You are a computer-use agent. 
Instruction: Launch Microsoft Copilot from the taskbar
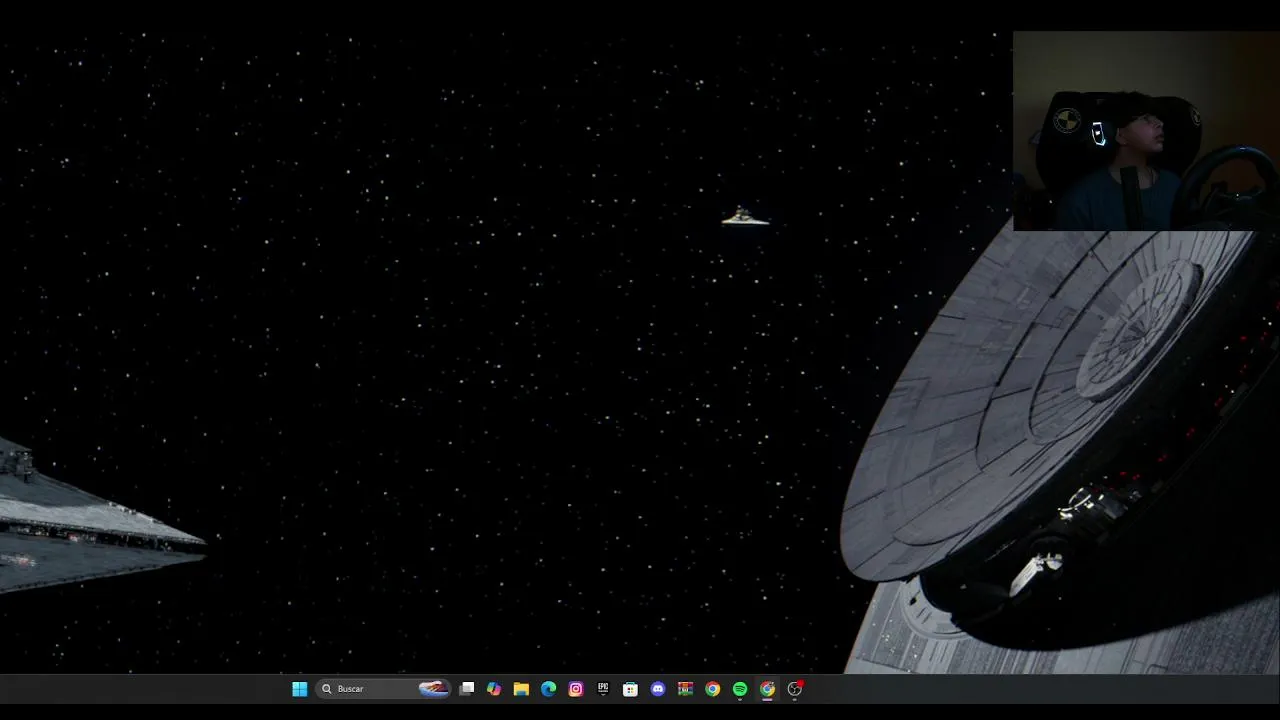[x=494, y=689]
